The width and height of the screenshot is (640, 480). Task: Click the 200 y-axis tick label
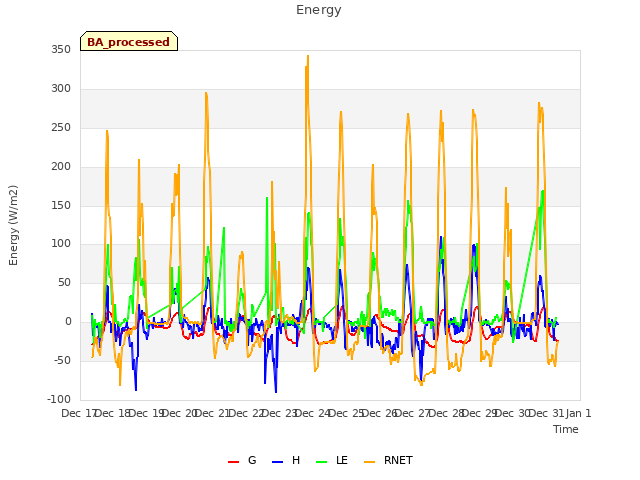pyautogui.click(x=61, y=167)
